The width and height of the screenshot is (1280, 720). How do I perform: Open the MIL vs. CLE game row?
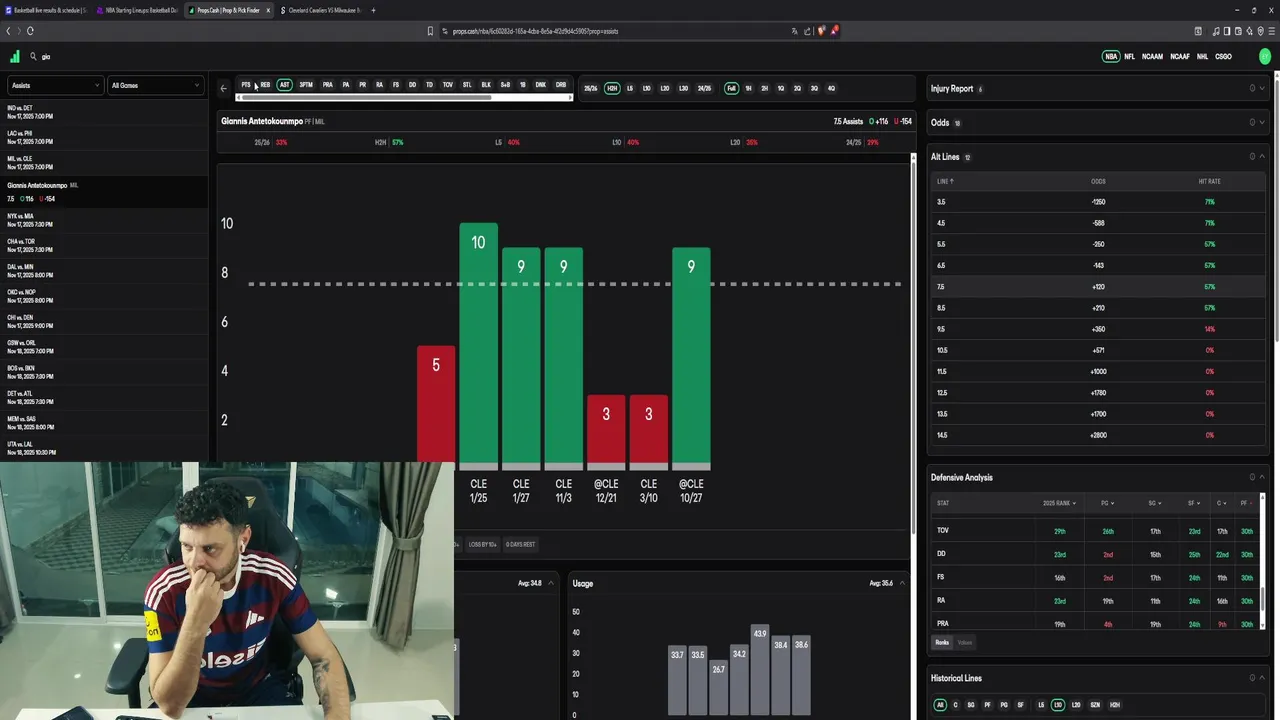point(104,163)
